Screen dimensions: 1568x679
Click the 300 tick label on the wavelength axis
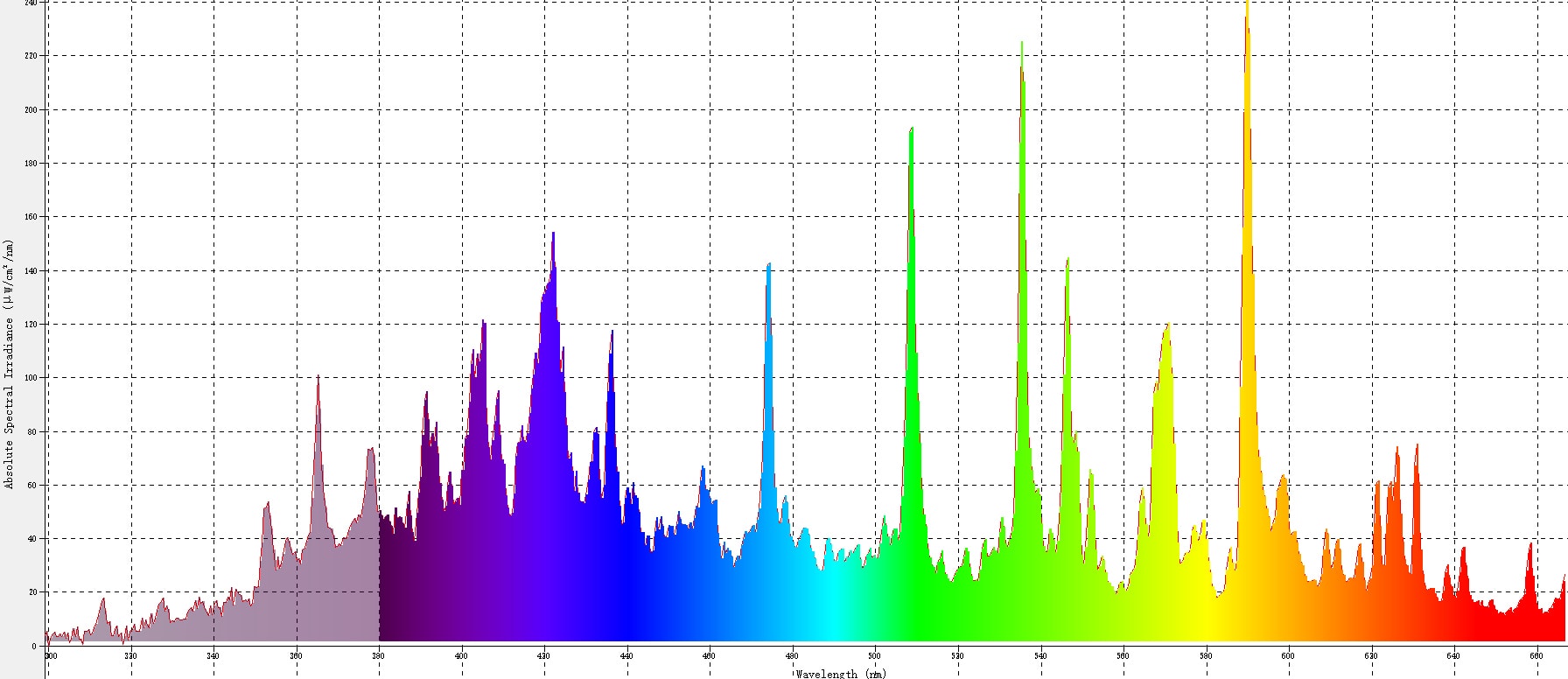pos(51,655)
